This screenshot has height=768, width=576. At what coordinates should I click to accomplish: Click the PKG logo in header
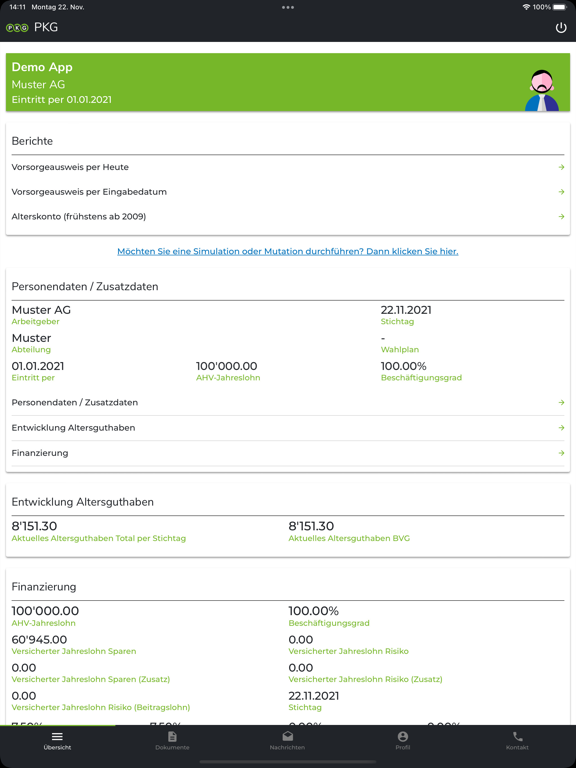17,28
